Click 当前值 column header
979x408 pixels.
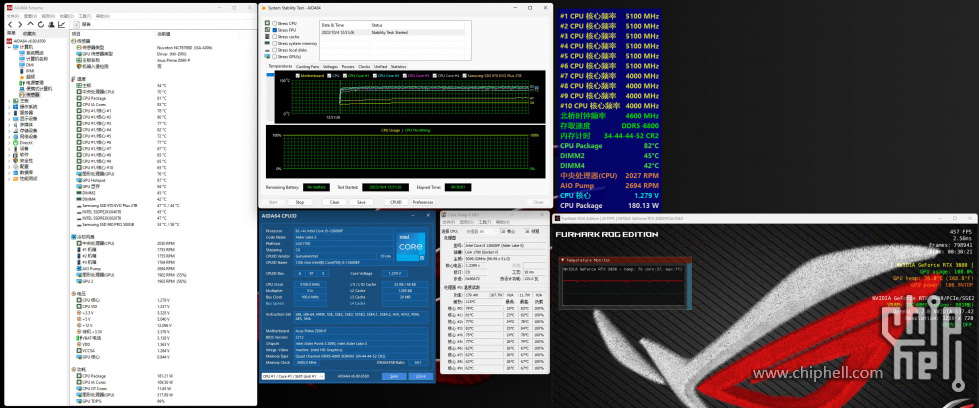[x=164, y=33]
